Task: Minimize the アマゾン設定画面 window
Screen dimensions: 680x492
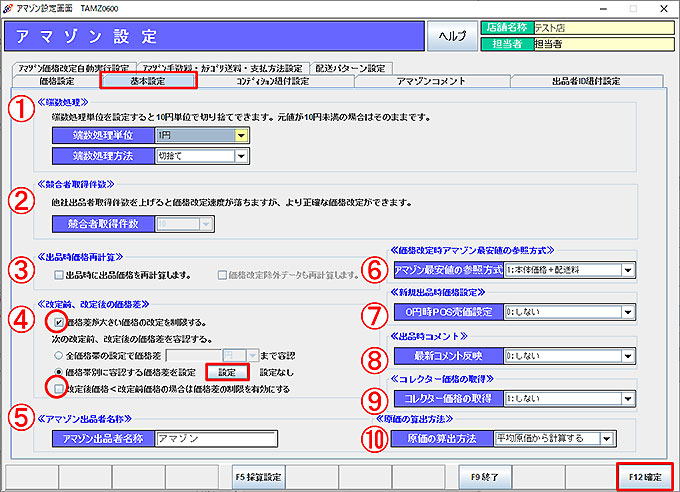Action: tap(603, 9)
